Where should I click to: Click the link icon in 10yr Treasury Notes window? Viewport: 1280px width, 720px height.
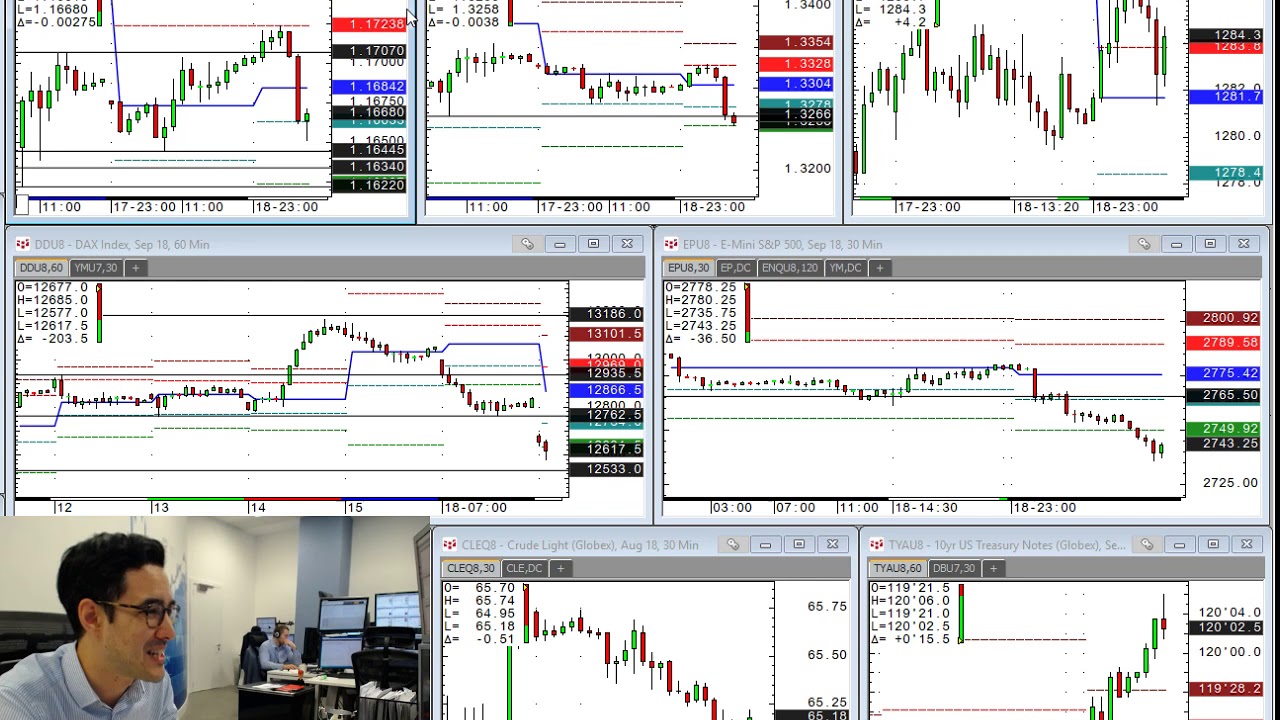click(x=1147, y=544)
